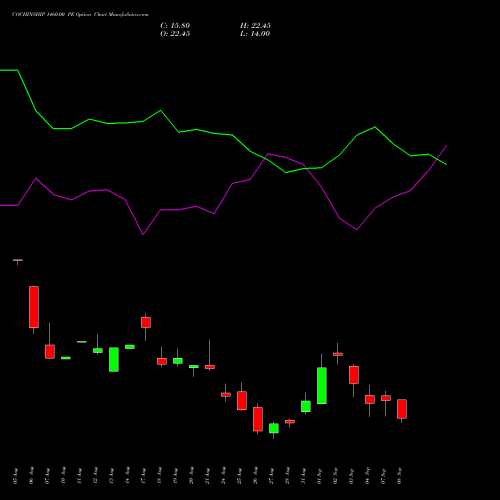Select the red candle above 25 Aug

(x=242, y=401)
